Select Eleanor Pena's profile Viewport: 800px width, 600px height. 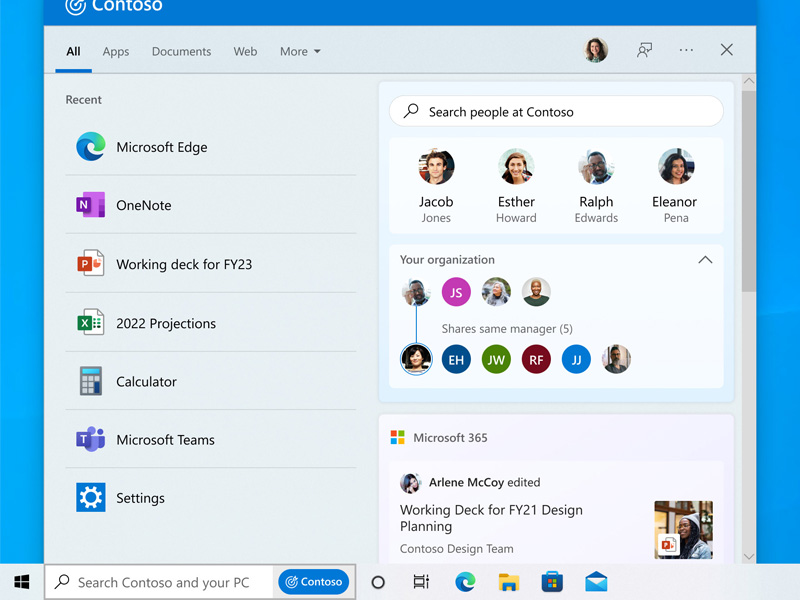pyautogui.click(x=676, y=186)
